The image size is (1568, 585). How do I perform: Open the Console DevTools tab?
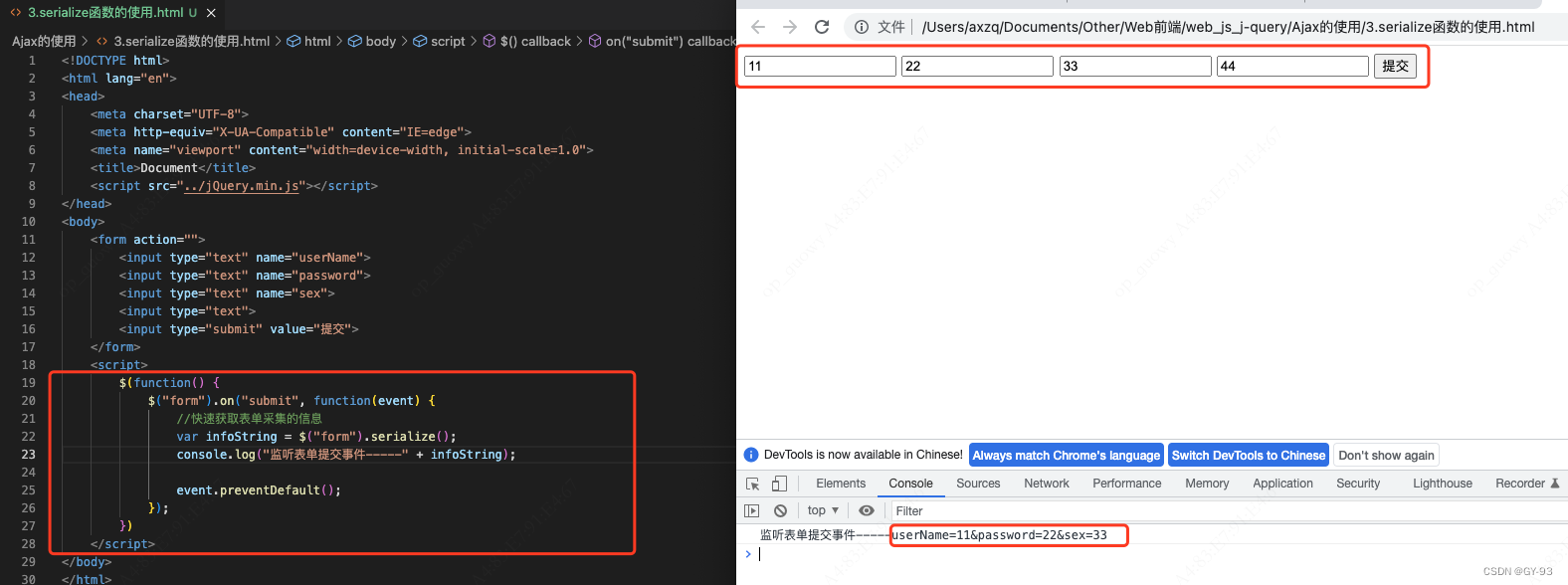910,484
